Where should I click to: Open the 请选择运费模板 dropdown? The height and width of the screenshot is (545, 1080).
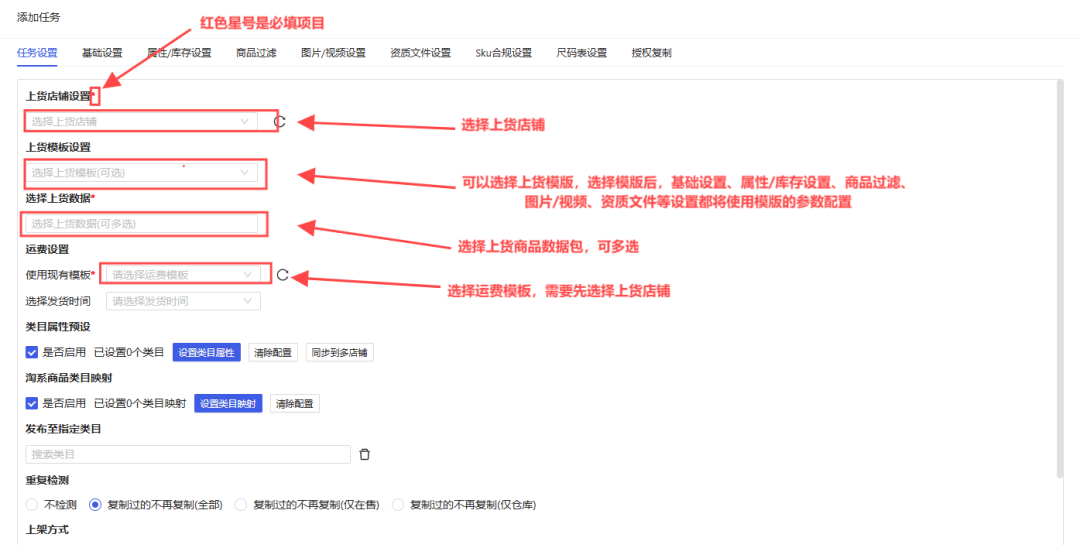pos(183,274)
